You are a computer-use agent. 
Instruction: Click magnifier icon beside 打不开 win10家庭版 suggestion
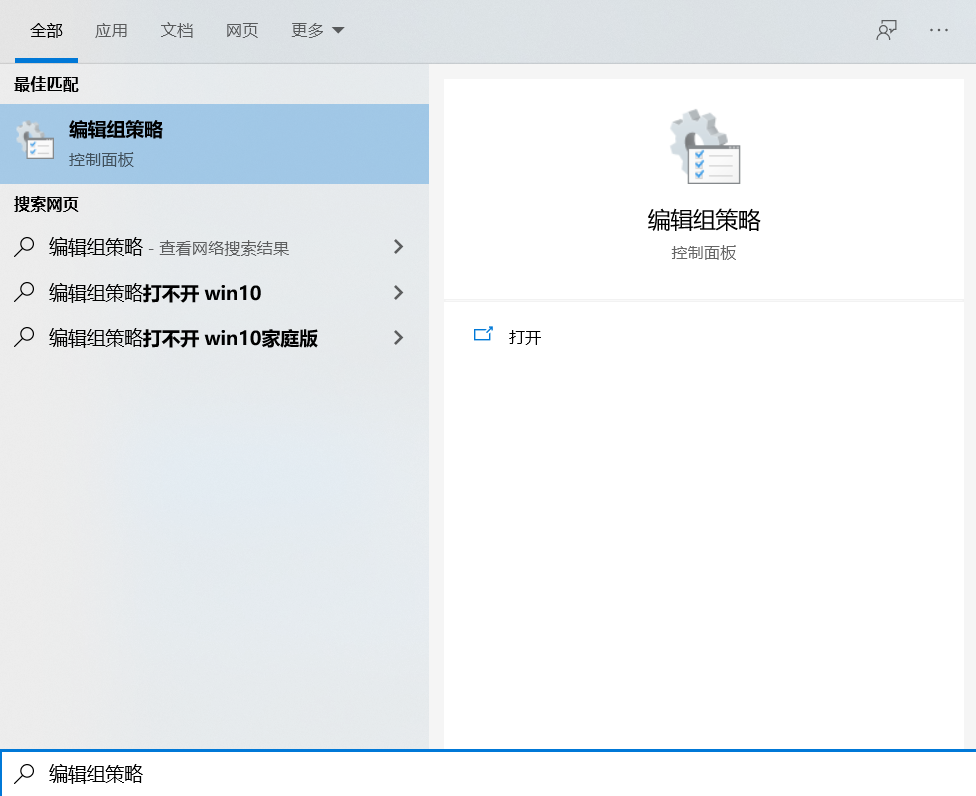[25, 338]
